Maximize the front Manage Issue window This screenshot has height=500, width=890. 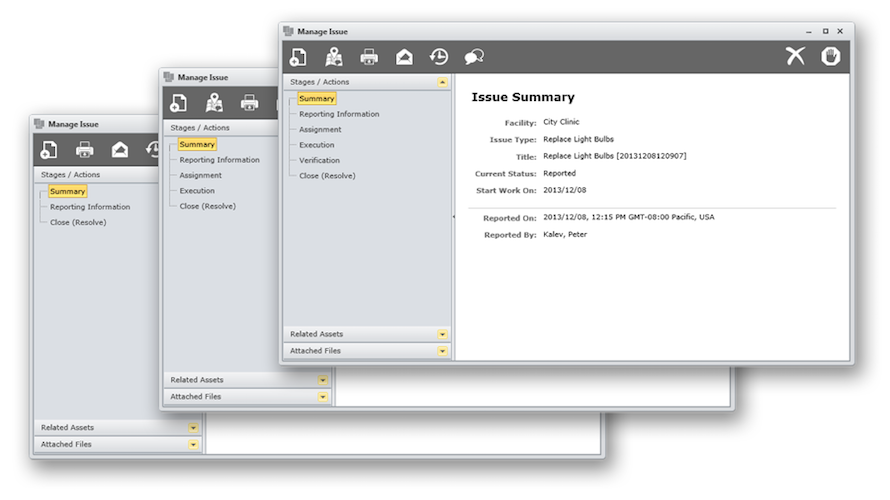pos(825,32)
